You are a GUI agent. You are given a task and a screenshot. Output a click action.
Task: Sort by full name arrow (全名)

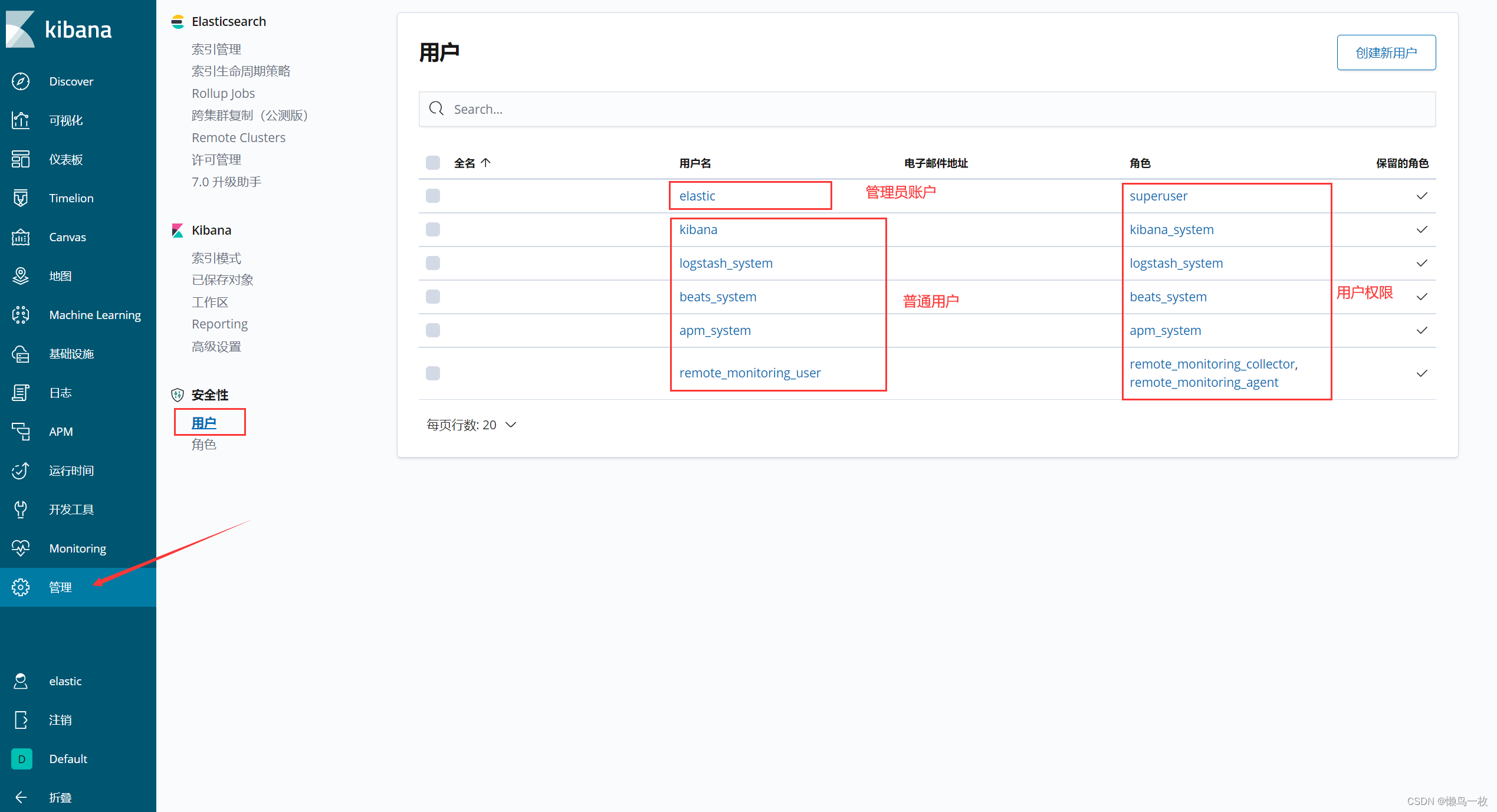[x=486, y=163]
